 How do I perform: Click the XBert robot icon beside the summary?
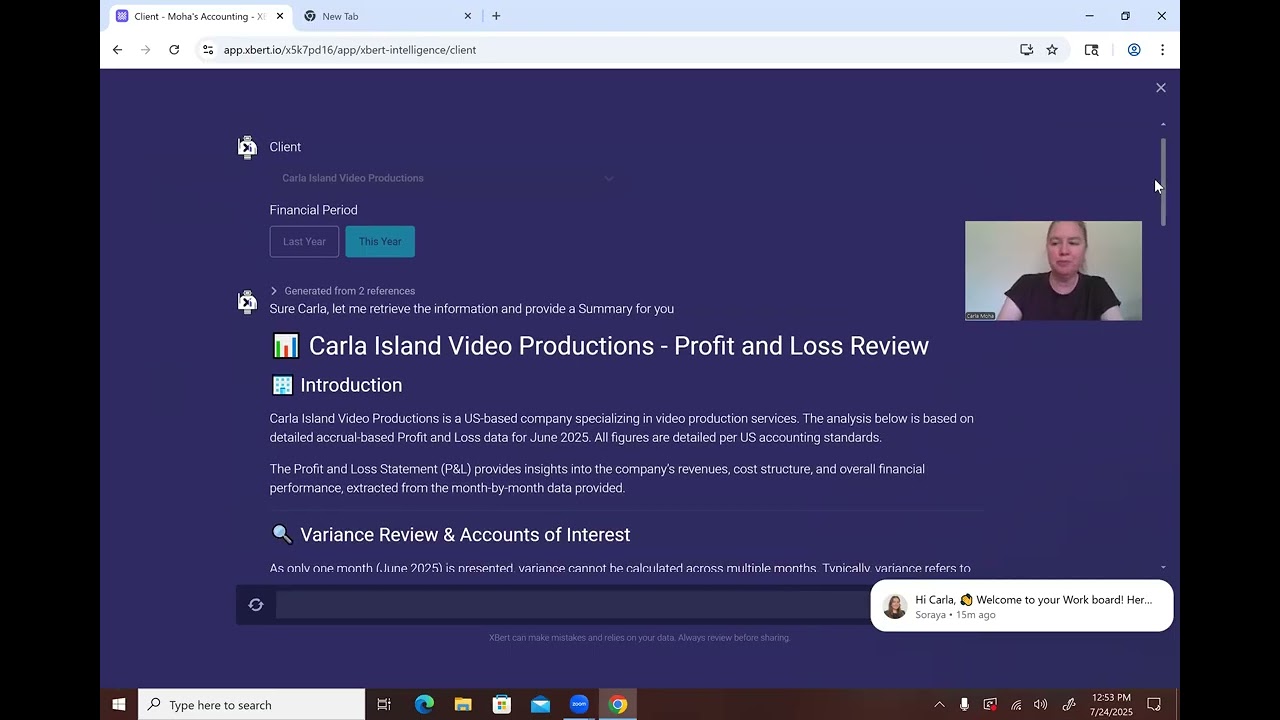click(247, 302)
